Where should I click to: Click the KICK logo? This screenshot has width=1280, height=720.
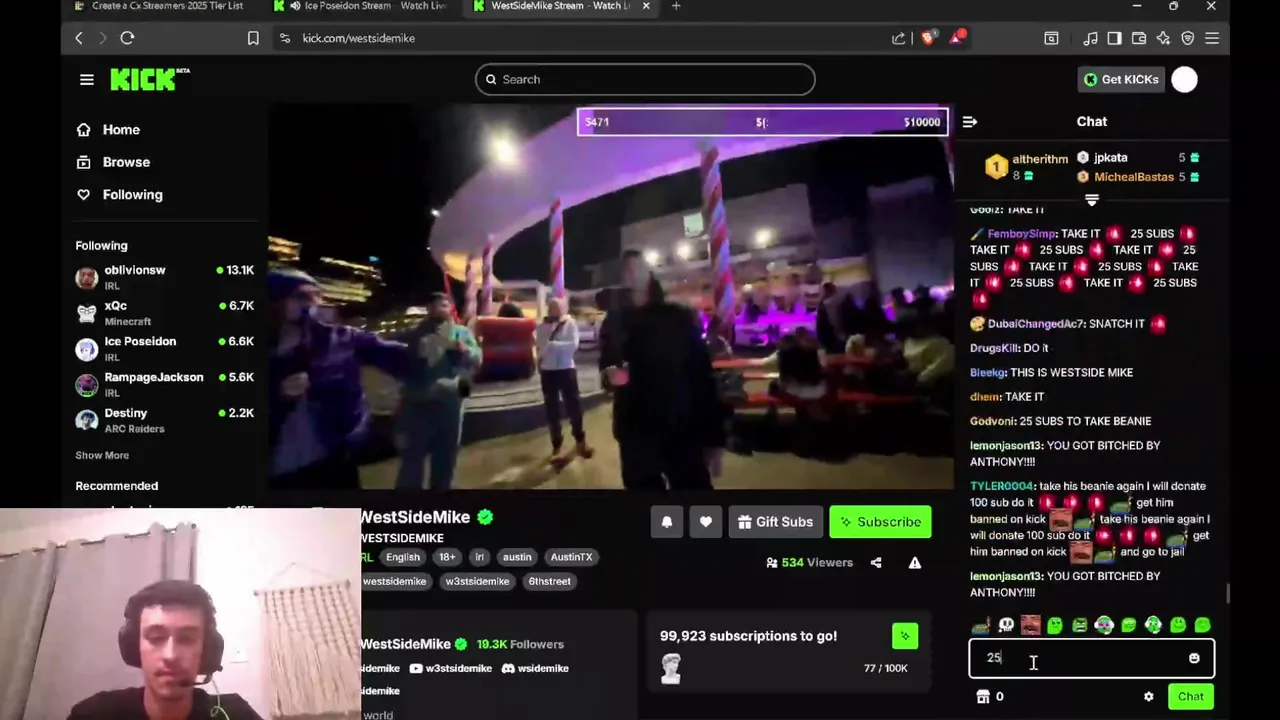pos(150,79)
